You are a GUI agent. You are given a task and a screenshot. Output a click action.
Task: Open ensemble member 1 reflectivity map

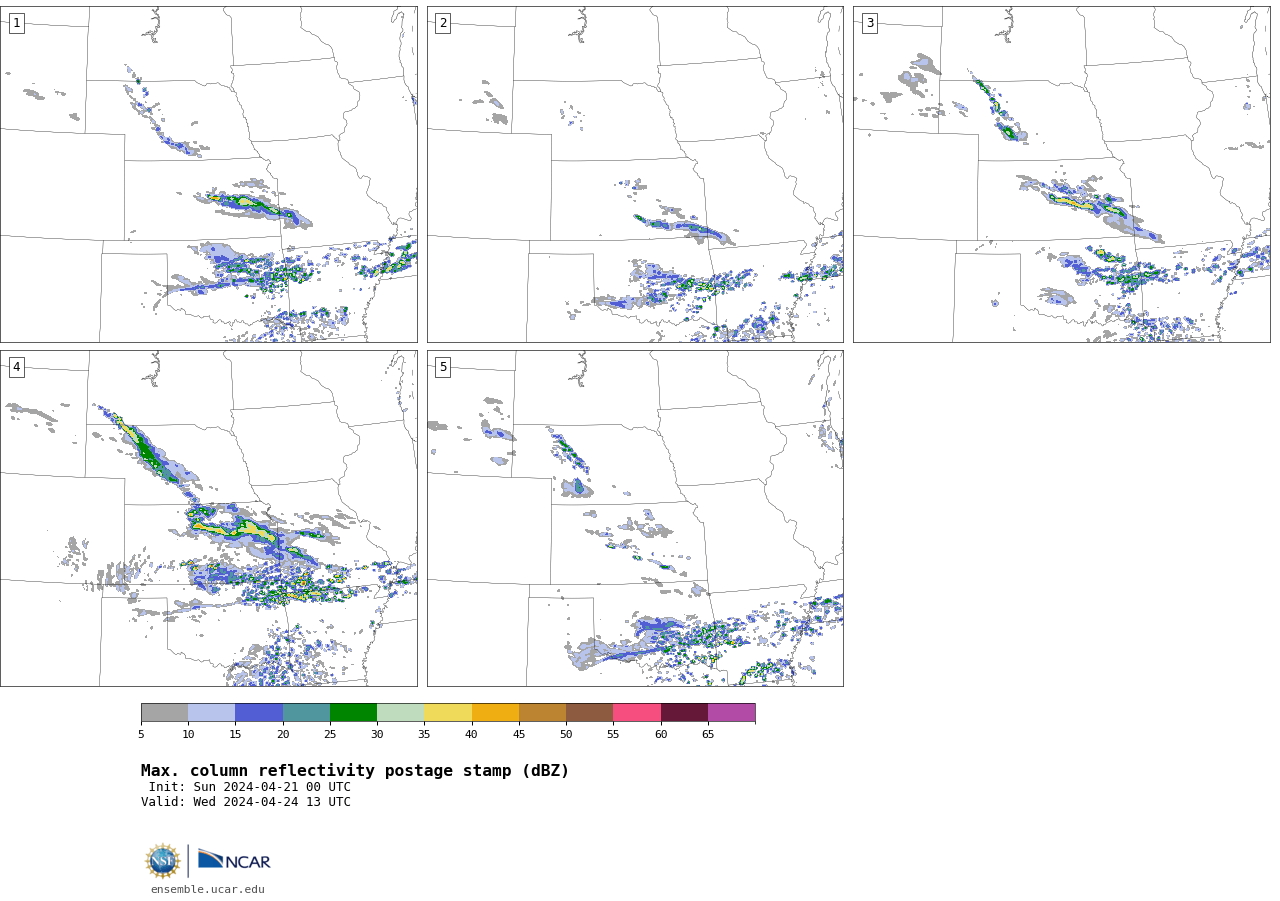208,174
